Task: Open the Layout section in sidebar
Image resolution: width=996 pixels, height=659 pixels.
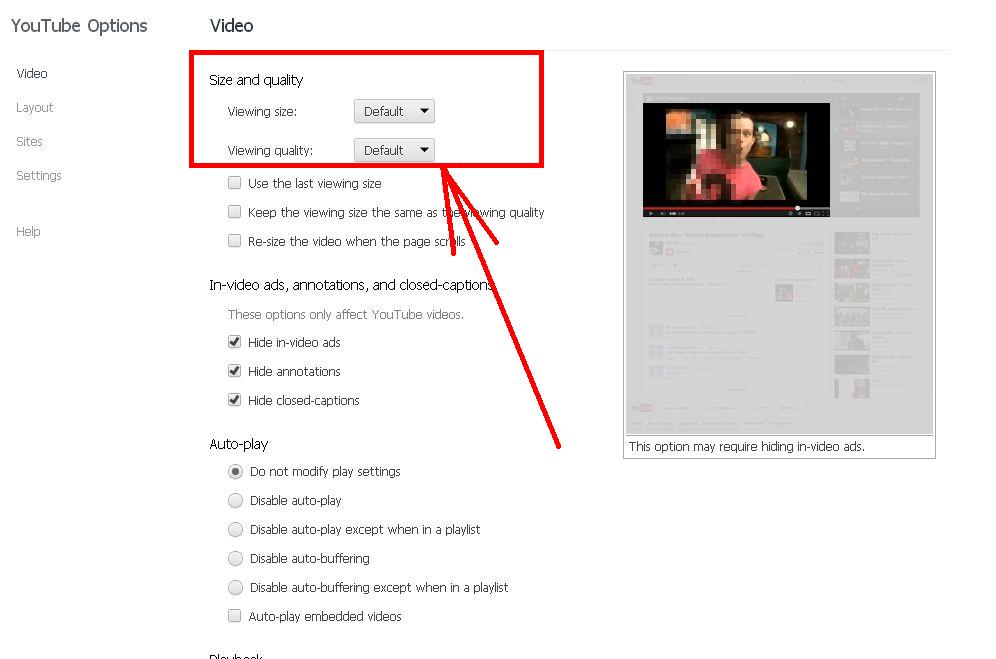Action: pyautogui.click(x=34, y=108)
